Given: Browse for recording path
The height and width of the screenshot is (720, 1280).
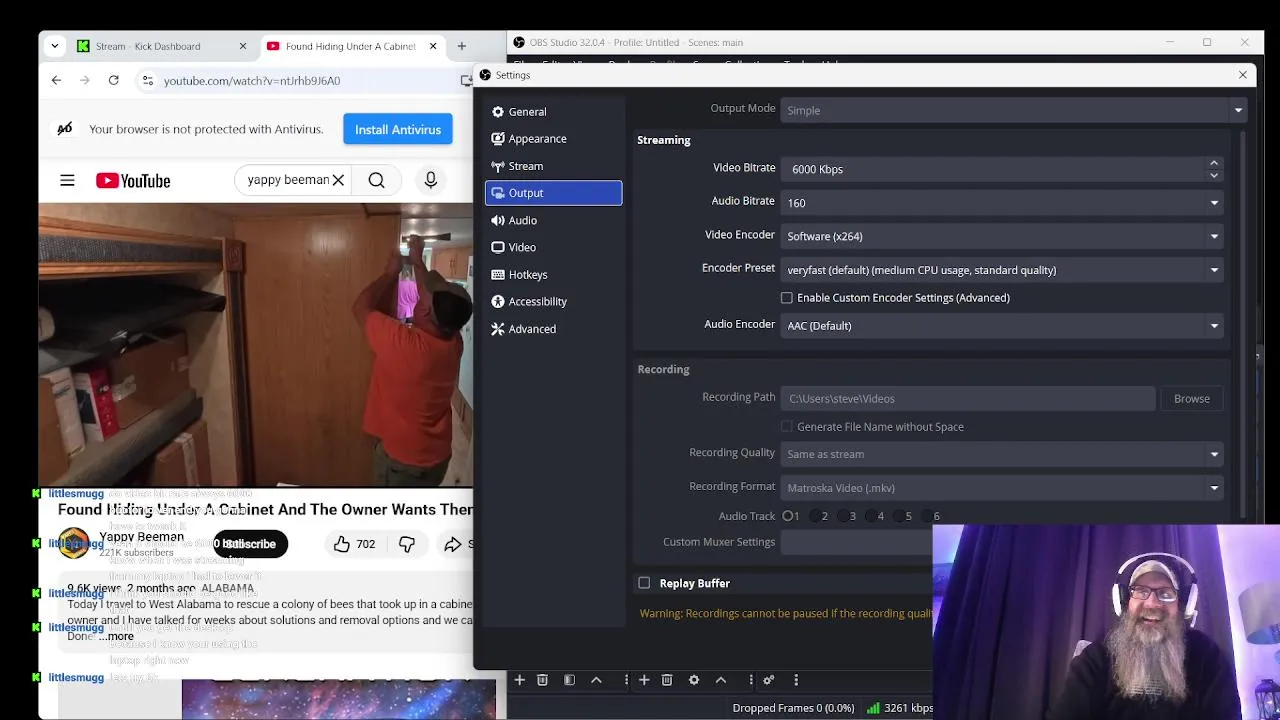Looking at the screenshot, I should coord(1191,398).
